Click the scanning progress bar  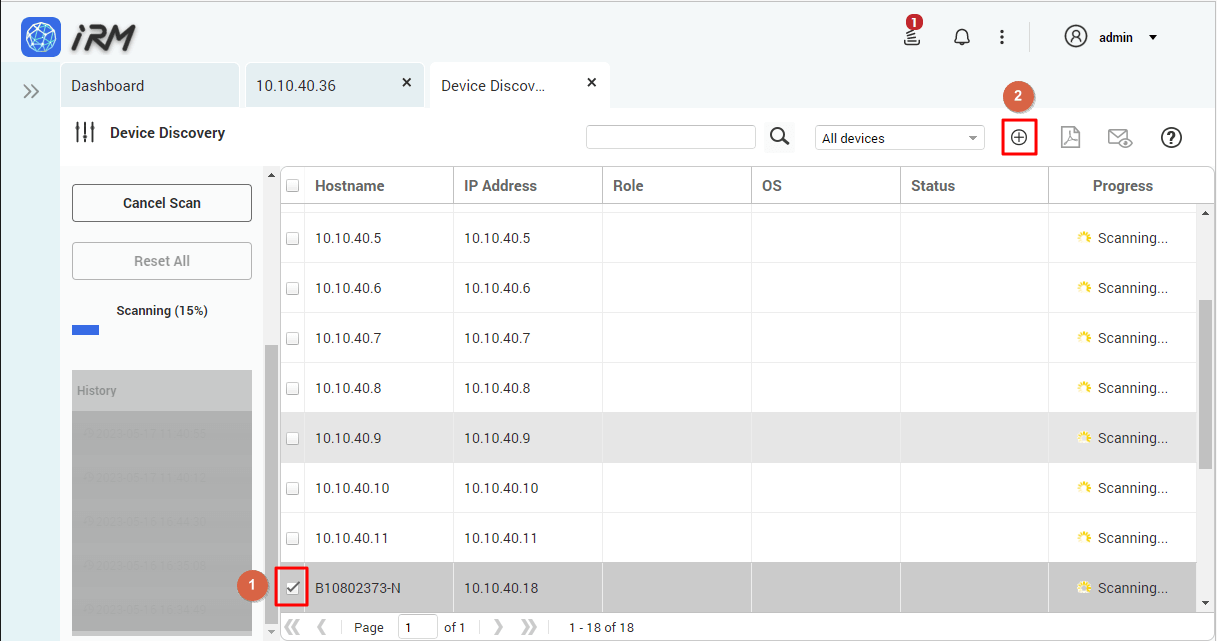click(85, 329)
